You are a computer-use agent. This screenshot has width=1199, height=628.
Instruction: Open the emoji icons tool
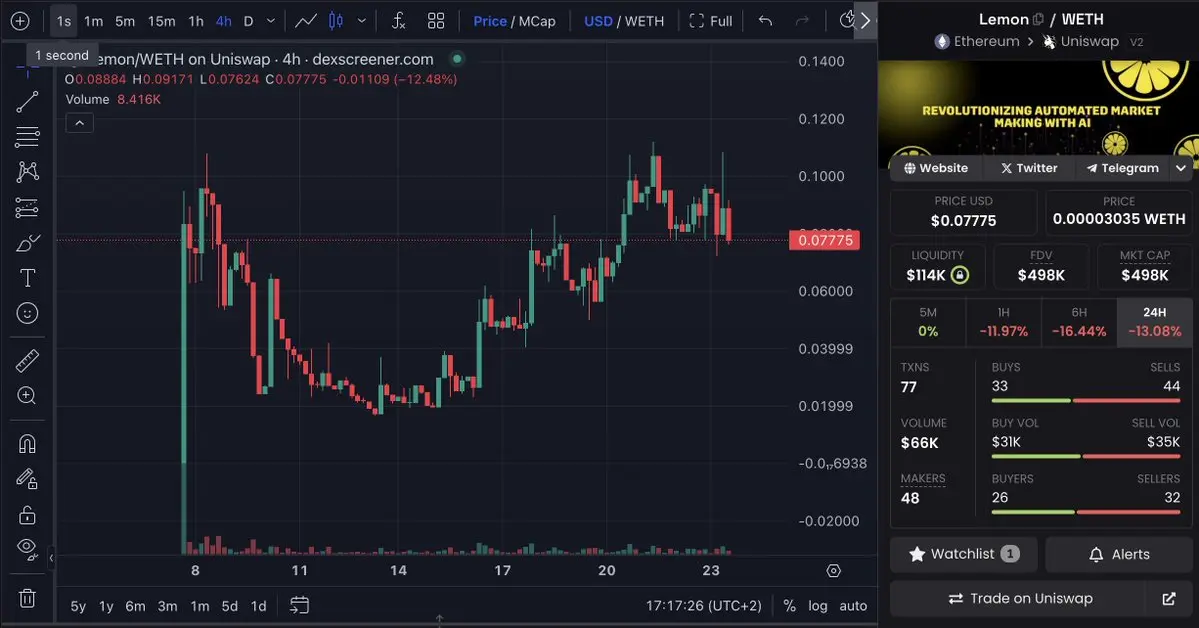point(27,313)
